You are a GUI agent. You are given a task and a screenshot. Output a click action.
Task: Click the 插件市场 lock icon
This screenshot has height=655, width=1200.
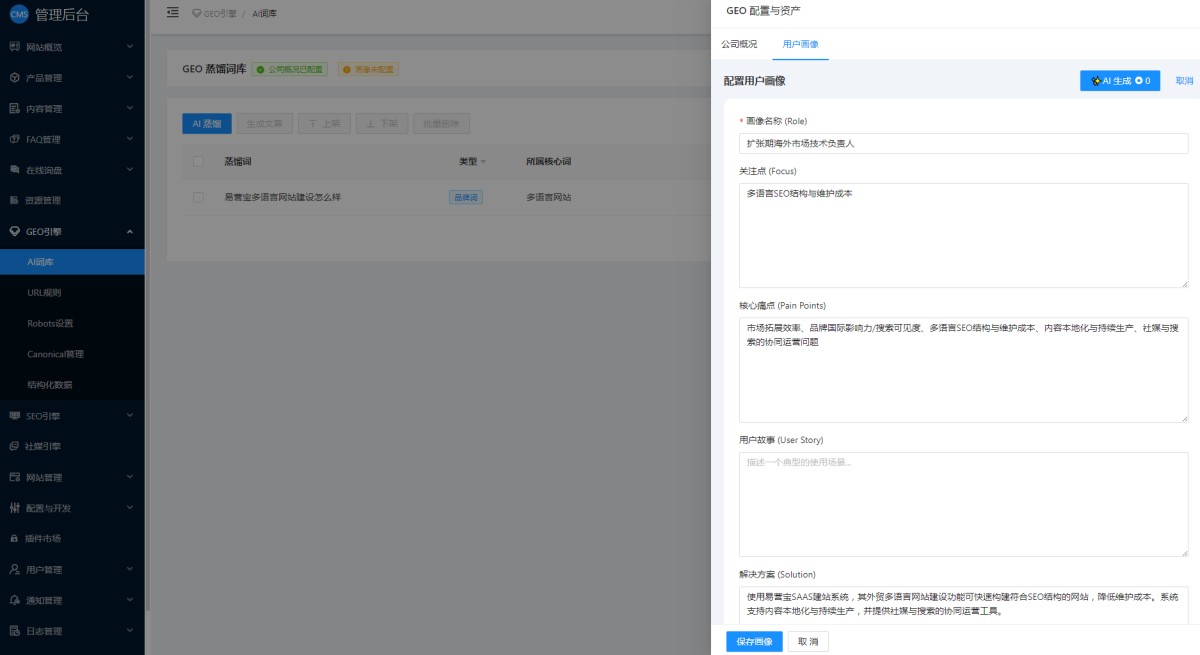coord(14,538)
